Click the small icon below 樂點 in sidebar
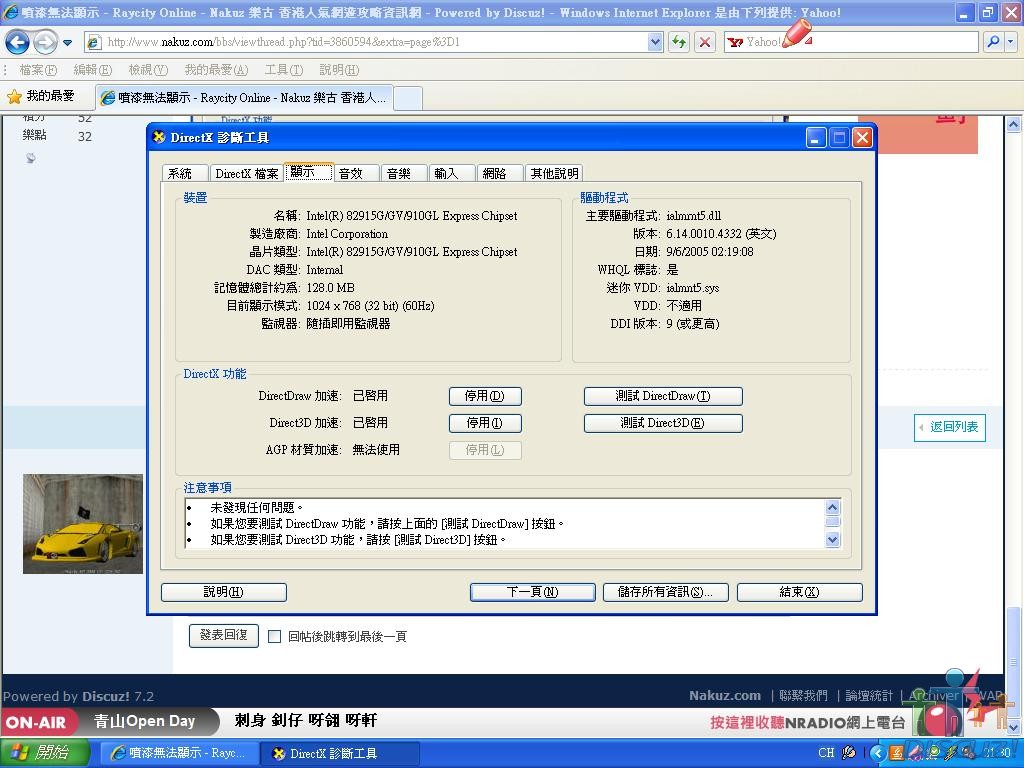Image resolution: width=1024 pixels, height=768 pixels. pyautogui.click(x=31, y=158)
